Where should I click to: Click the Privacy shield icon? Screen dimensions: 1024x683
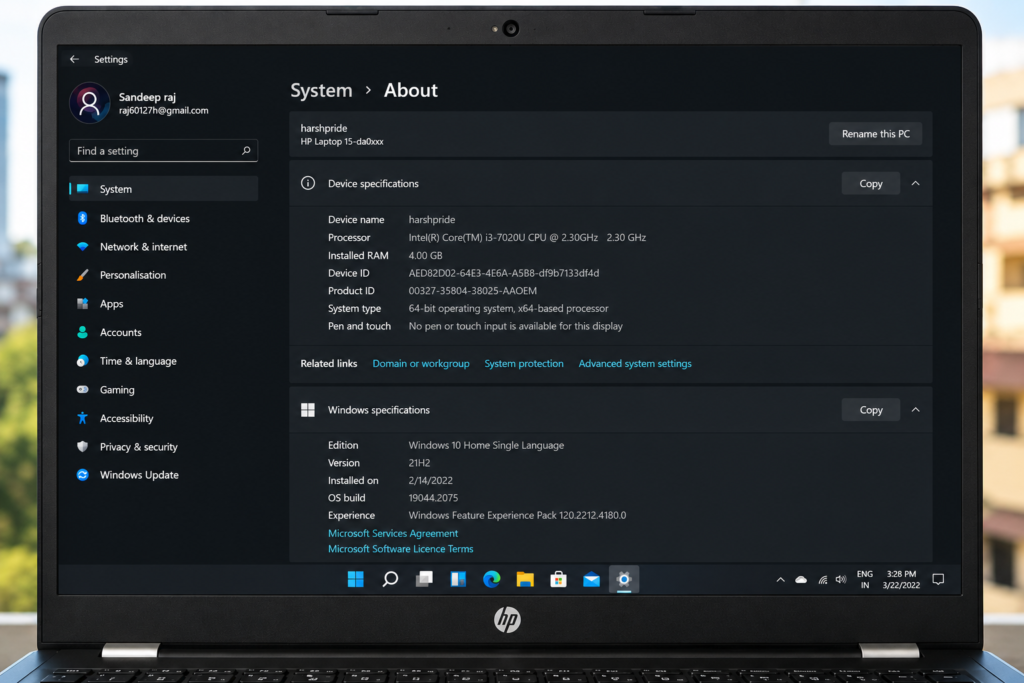[82, 447]
